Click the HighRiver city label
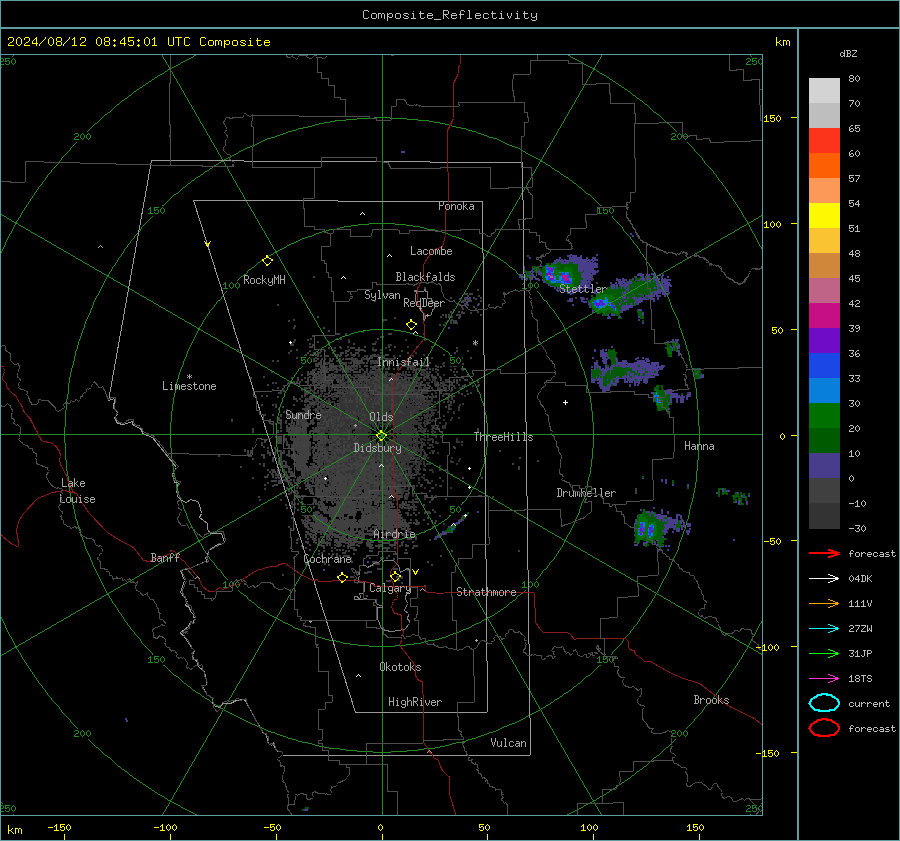The width and height of the screenshot is (900, 841). tap(415, 702)
